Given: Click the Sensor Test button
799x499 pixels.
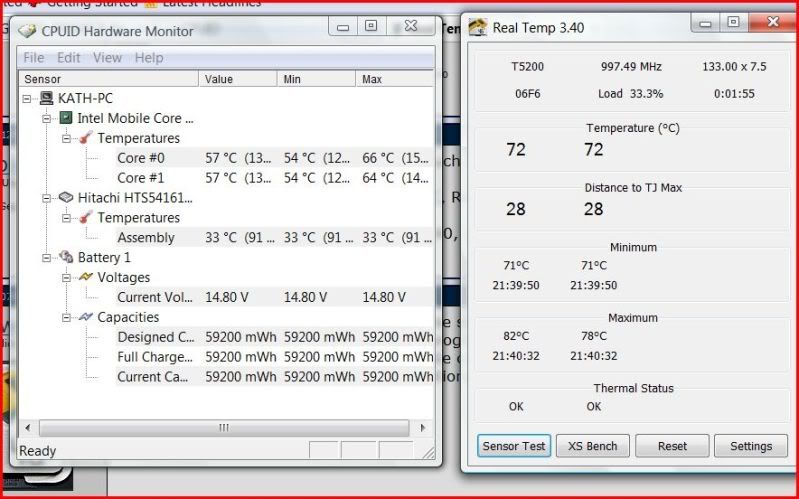Looking at the screenshot, I should [x=514, y=446].
